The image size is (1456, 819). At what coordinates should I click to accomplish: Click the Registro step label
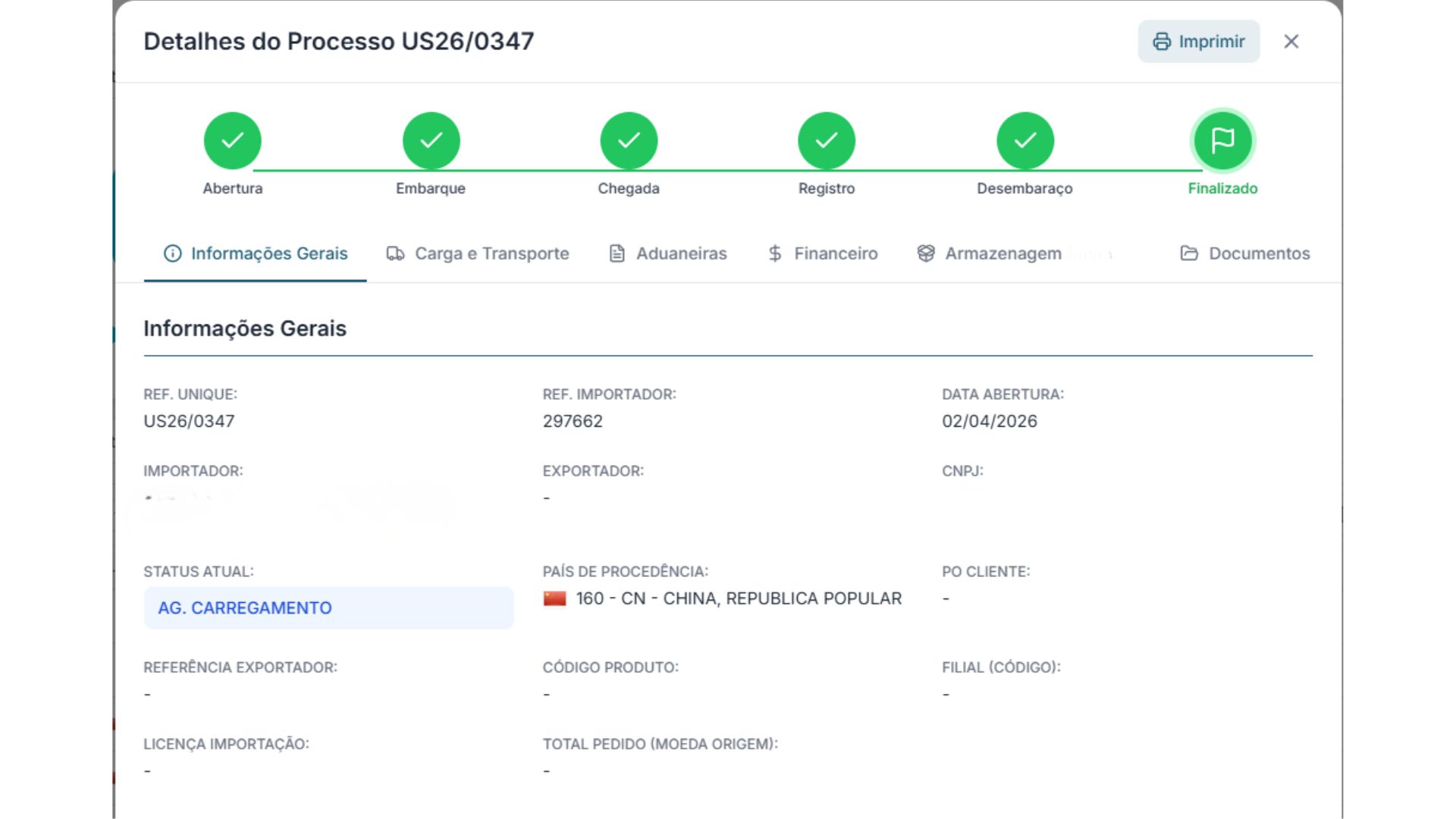click(x=827, y=188)
